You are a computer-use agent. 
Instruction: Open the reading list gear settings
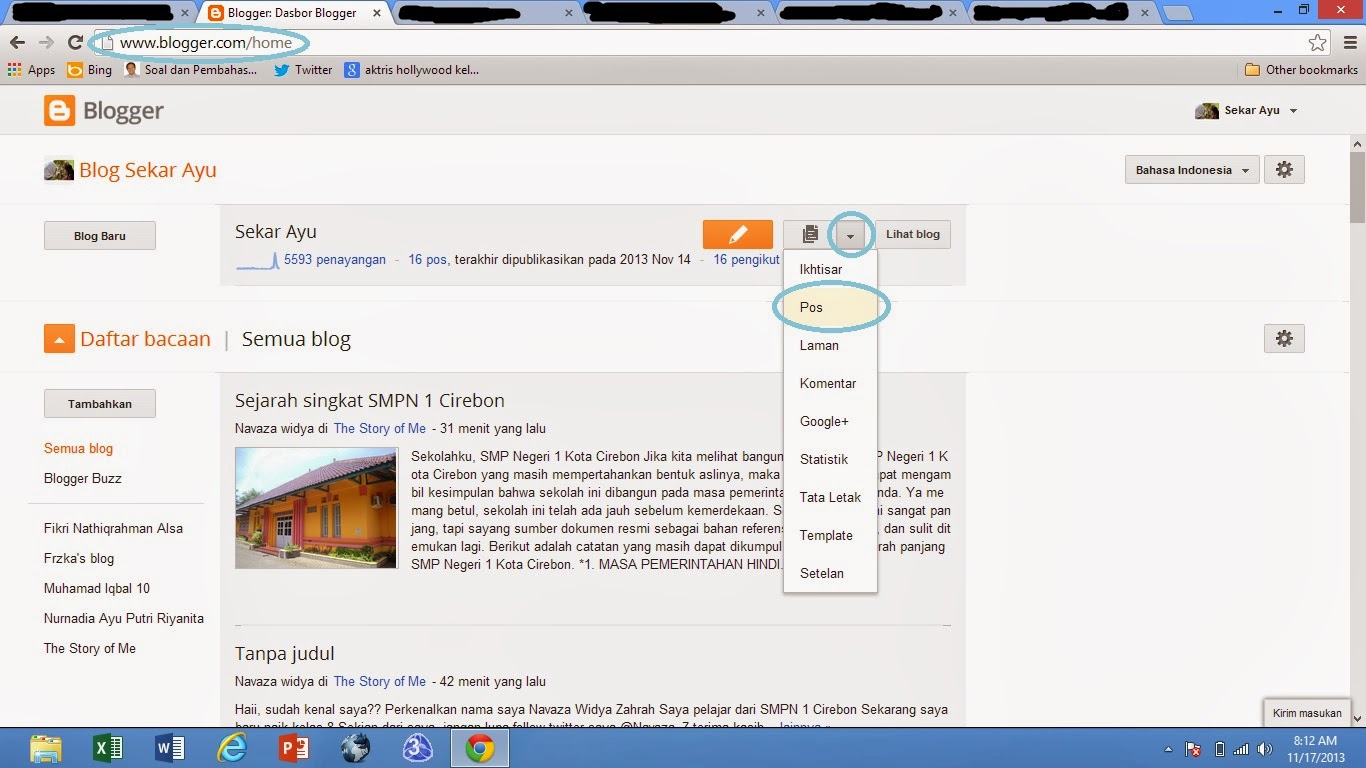click(1284, 339)
